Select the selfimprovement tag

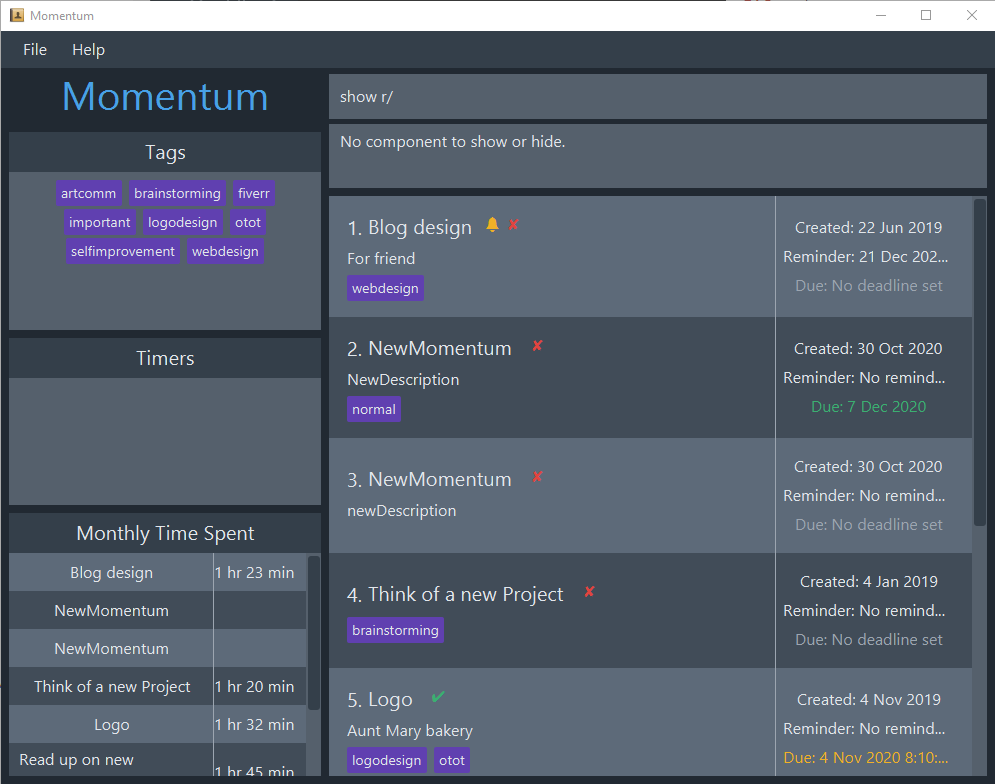click(x=122, y=251)
